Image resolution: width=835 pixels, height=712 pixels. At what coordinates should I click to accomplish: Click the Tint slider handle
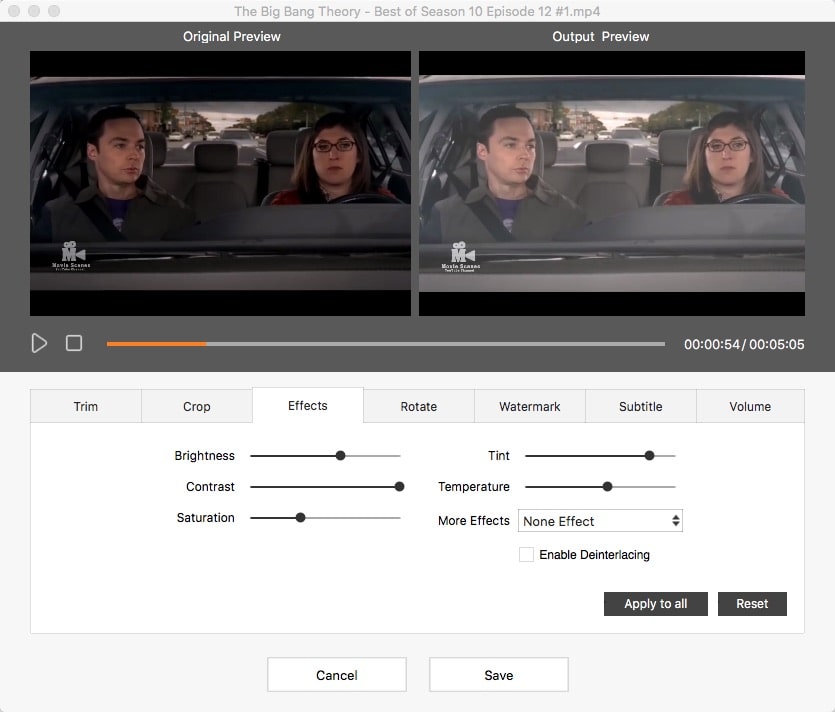tap(649, 456)
